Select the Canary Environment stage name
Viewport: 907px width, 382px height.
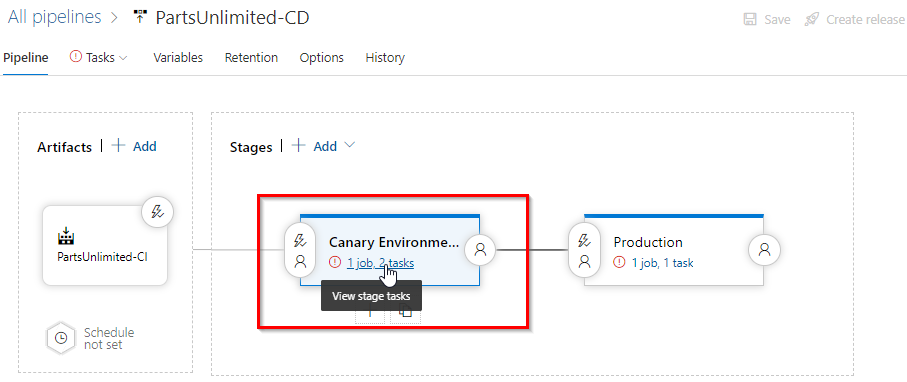(x=394, y=242)
